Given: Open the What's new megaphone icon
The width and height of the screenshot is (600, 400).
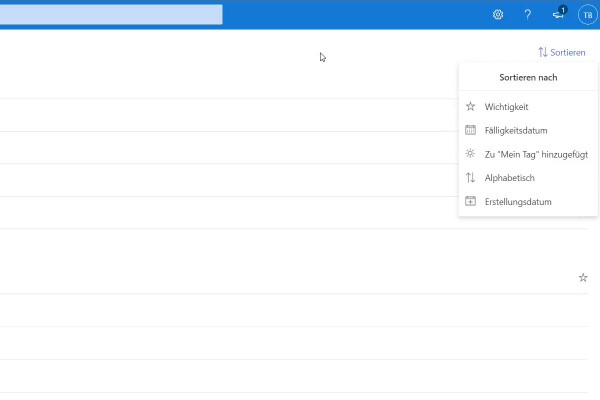Looking at the screenshot, I should tap(559, 14).
